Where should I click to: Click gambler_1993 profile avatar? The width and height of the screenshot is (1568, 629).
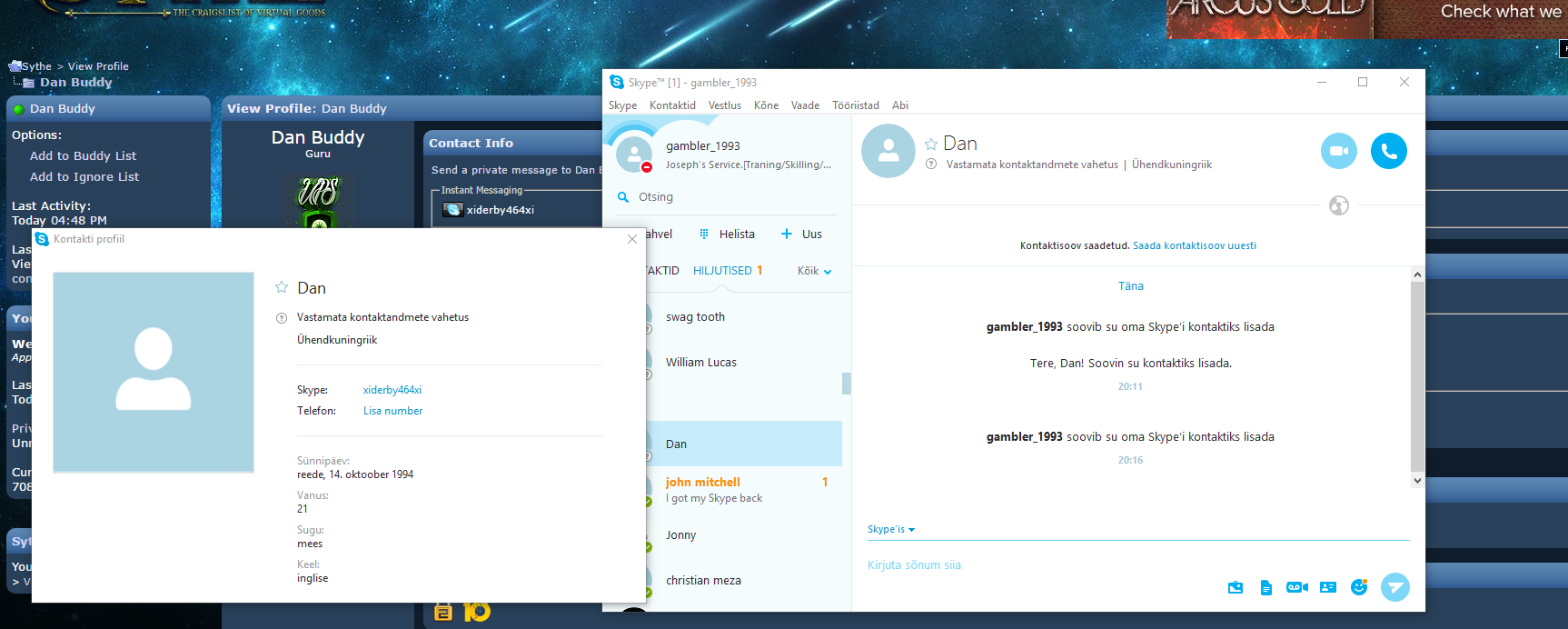pos(634,155)
